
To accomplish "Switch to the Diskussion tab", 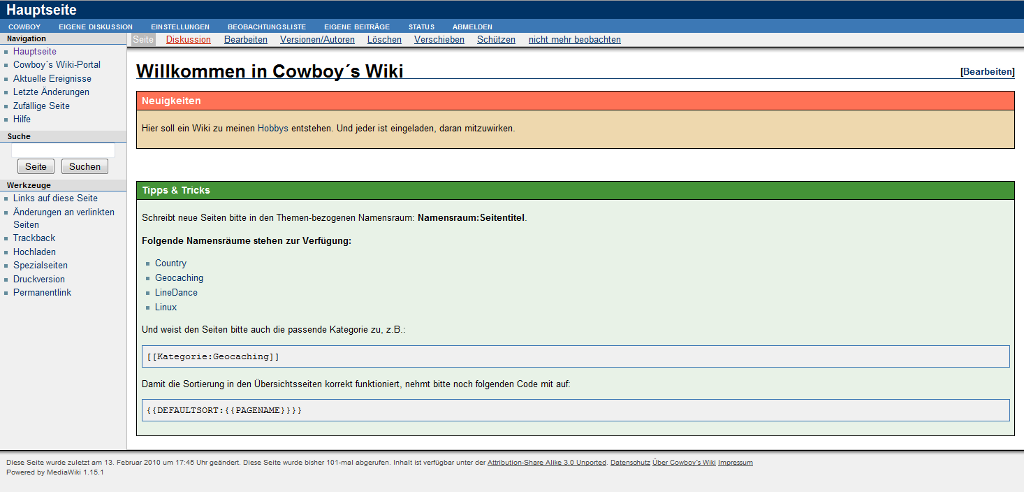I will coord(189,40).
